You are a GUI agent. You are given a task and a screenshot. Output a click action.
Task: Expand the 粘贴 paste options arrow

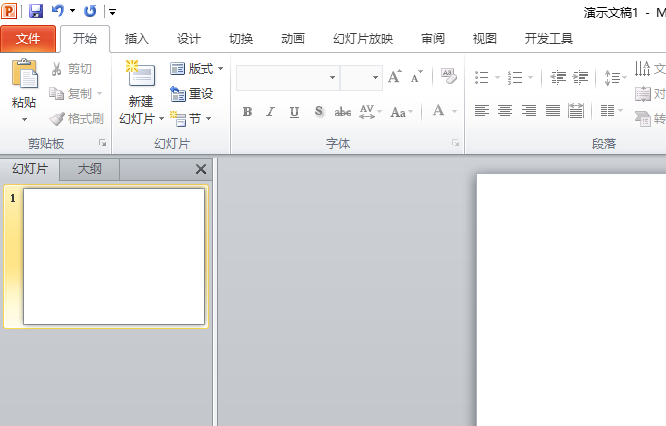point(24,119)
